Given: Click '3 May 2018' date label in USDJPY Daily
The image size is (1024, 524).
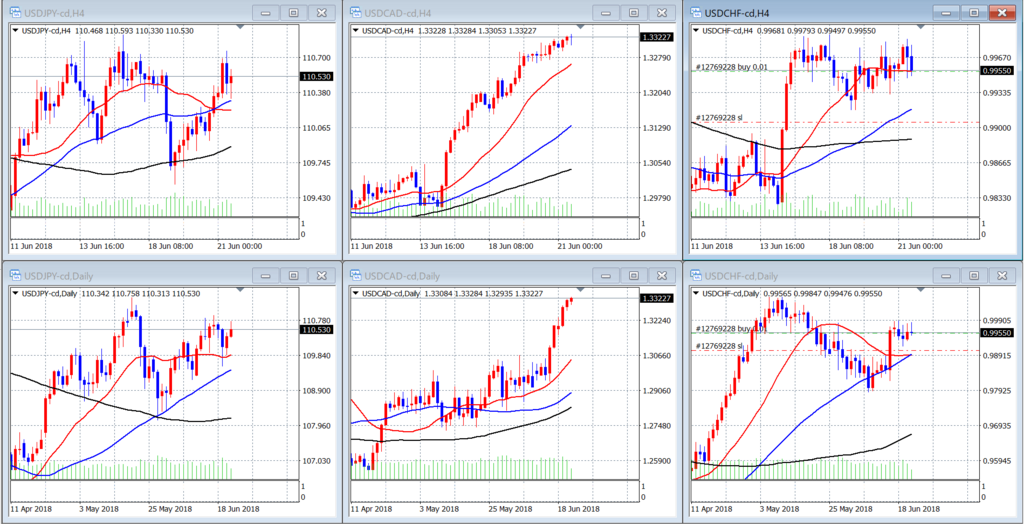Looking at the screenshot, I should tap(98, 508).
